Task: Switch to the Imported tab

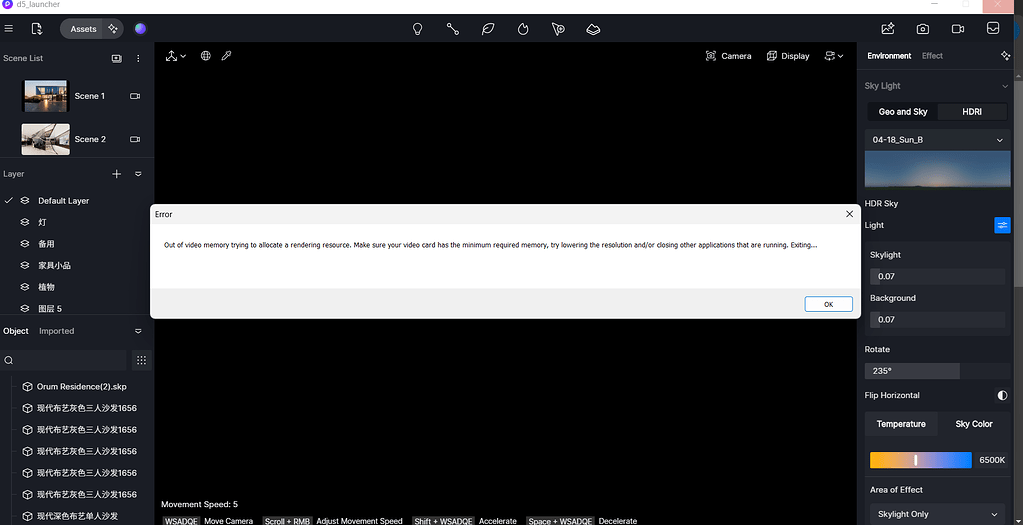Action: click(57, 331)
